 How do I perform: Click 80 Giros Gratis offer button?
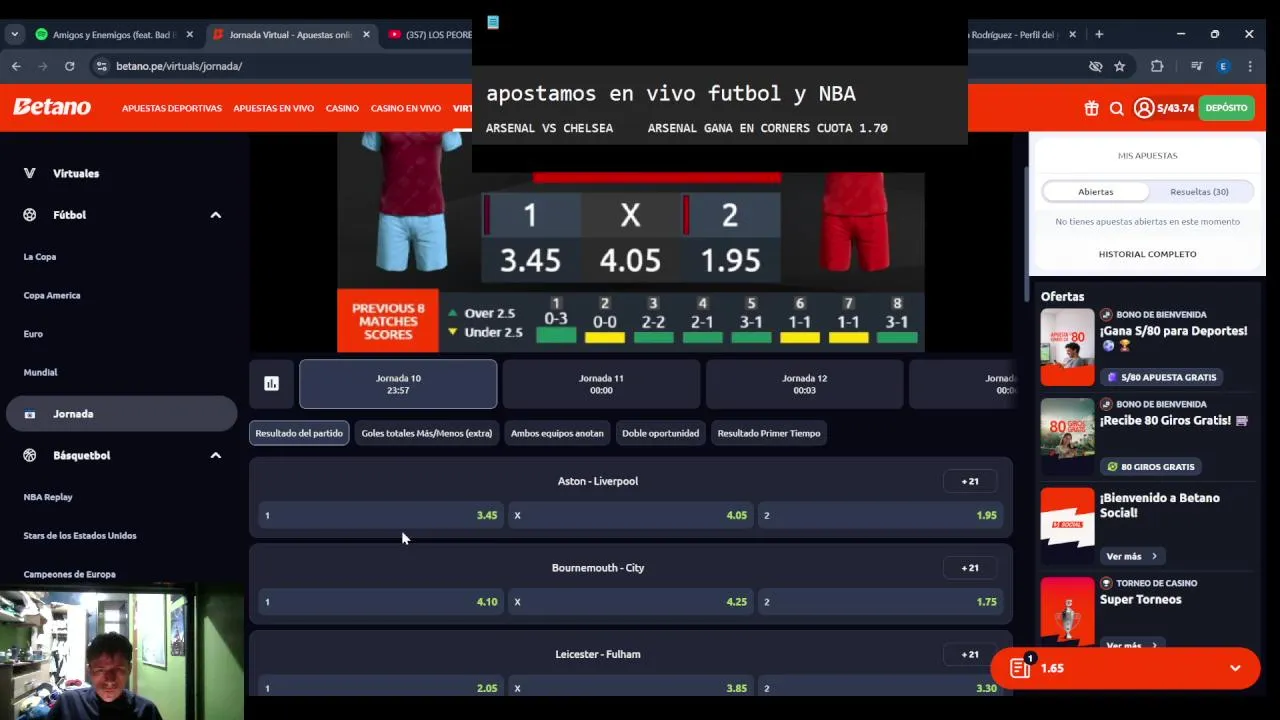point(1151,467)
